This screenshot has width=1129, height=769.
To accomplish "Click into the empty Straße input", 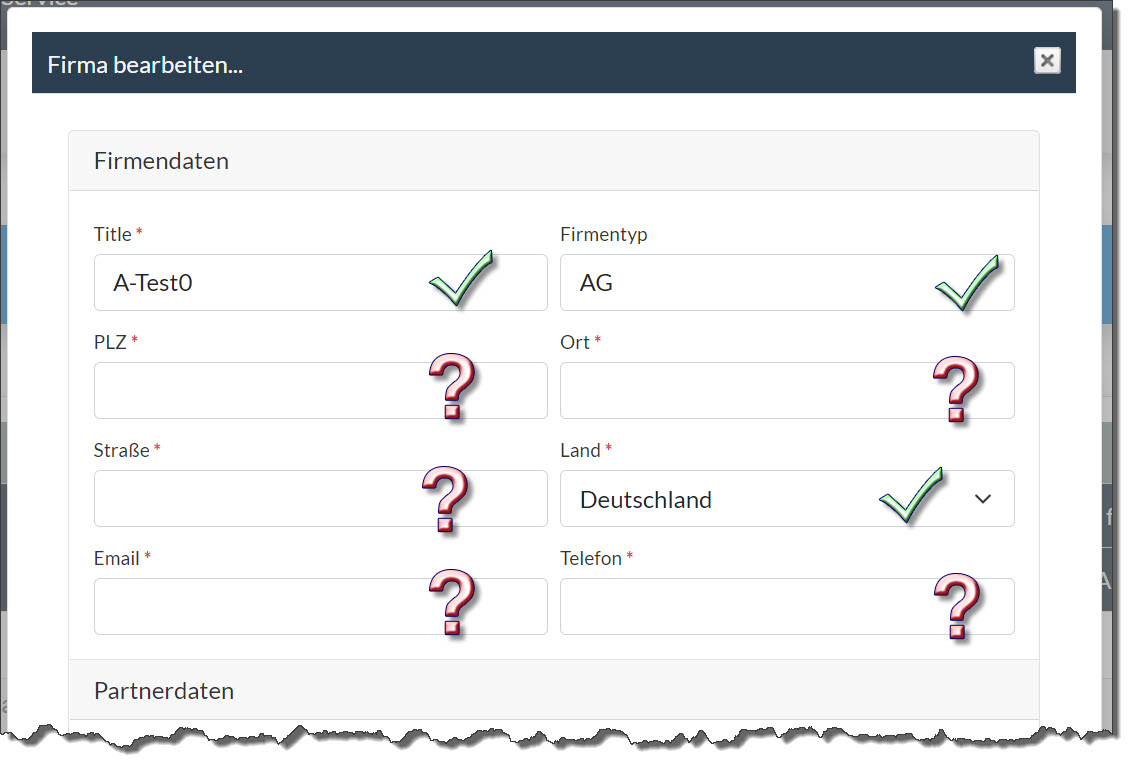I will point(250,499).
